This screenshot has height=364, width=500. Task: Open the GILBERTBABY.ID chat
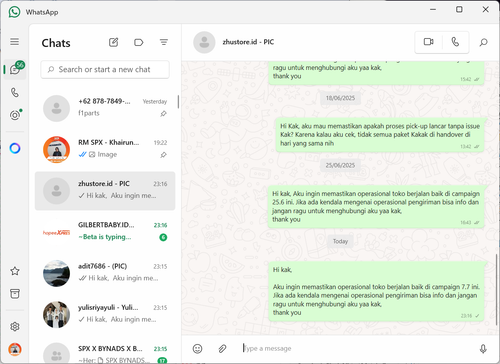click(x=105, y=232)
